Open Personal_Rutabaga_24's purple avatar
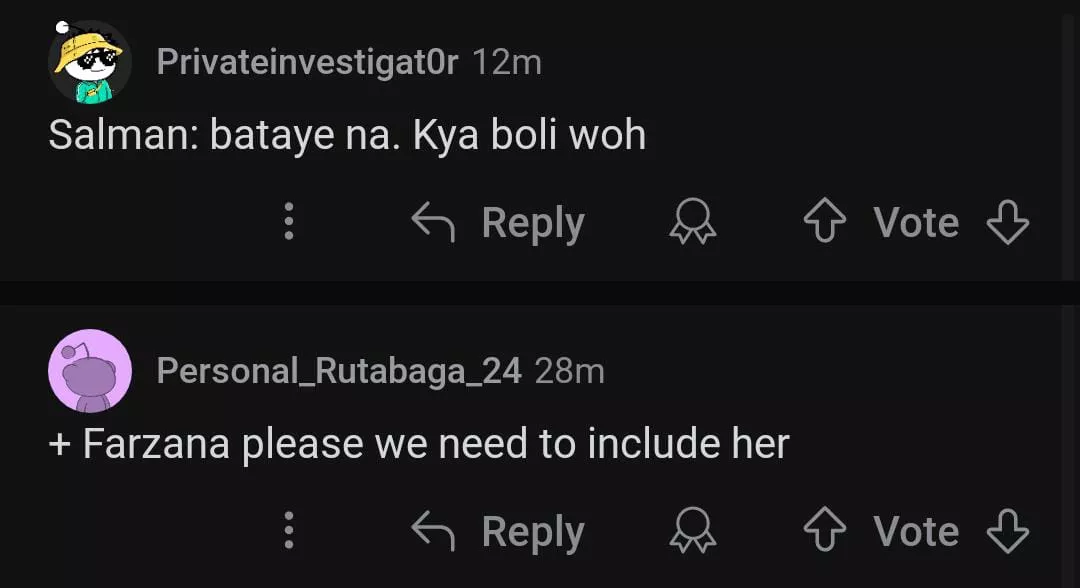Image resolution: width=1080 pixels, height=588 pixels. [90, 370]
